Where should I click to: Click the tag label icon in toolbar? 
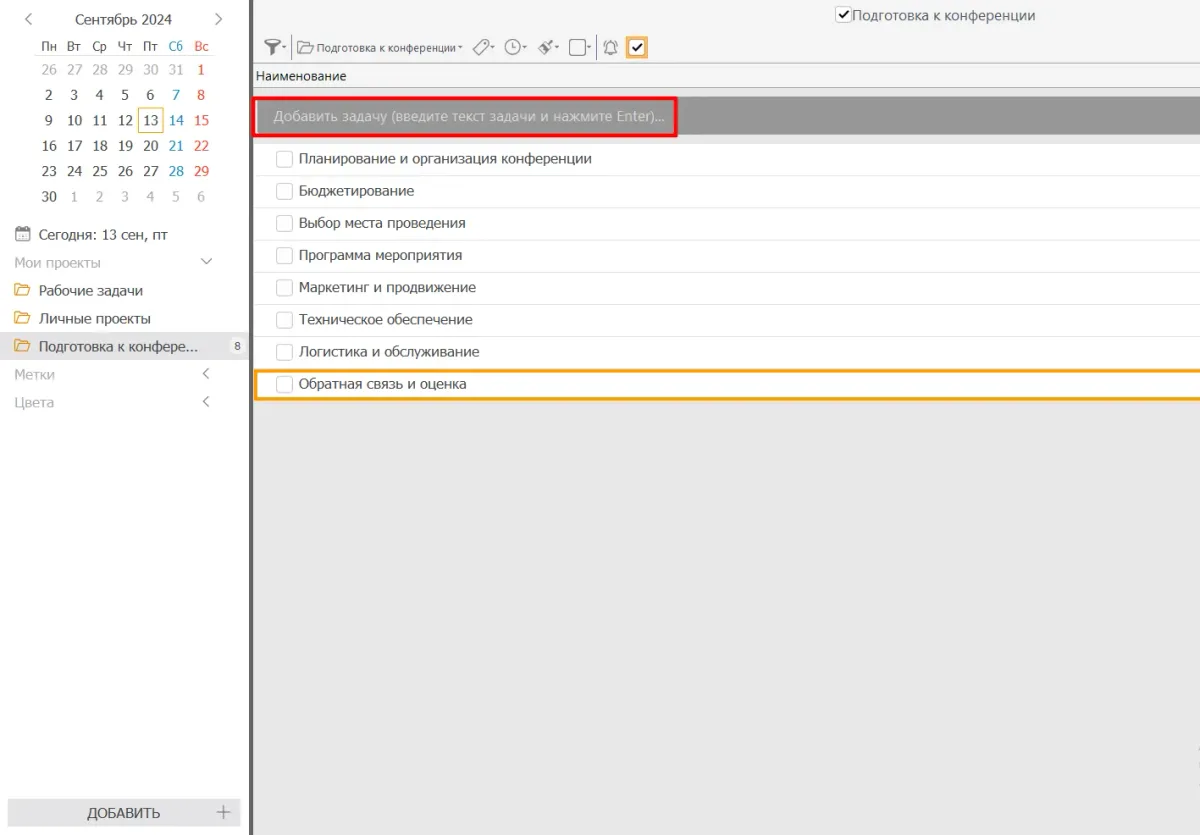482,47
